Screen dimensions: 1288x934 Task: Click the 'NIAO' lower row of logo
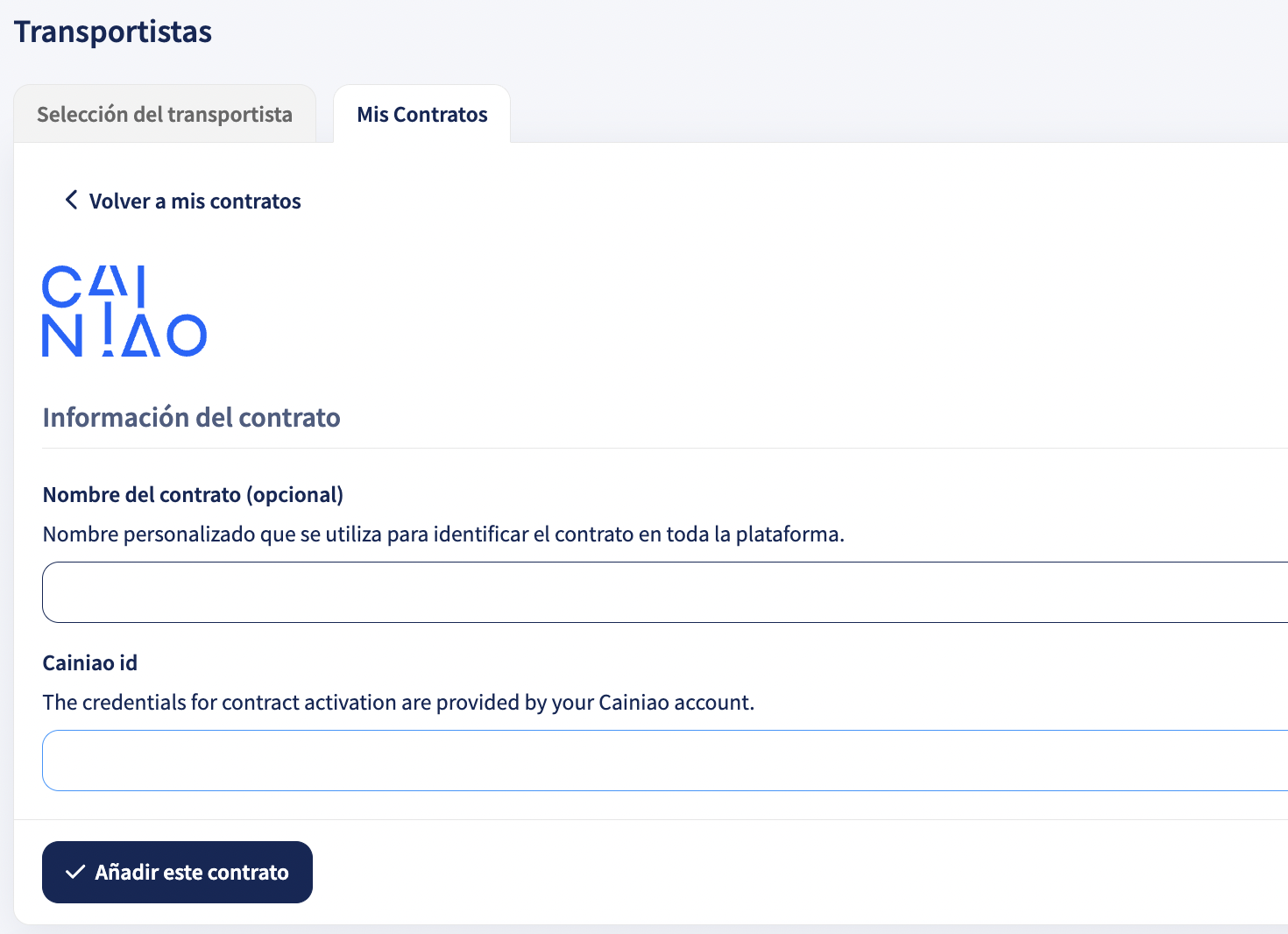coord(124,336)
